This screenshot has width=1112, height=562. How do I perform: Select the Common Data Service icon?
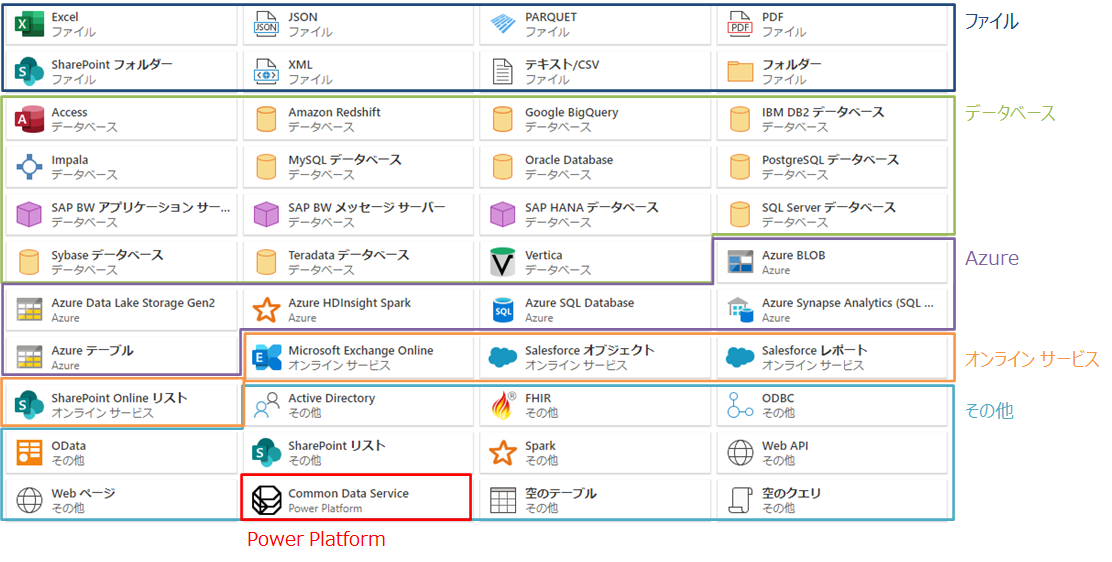click(x=266, y=500)
